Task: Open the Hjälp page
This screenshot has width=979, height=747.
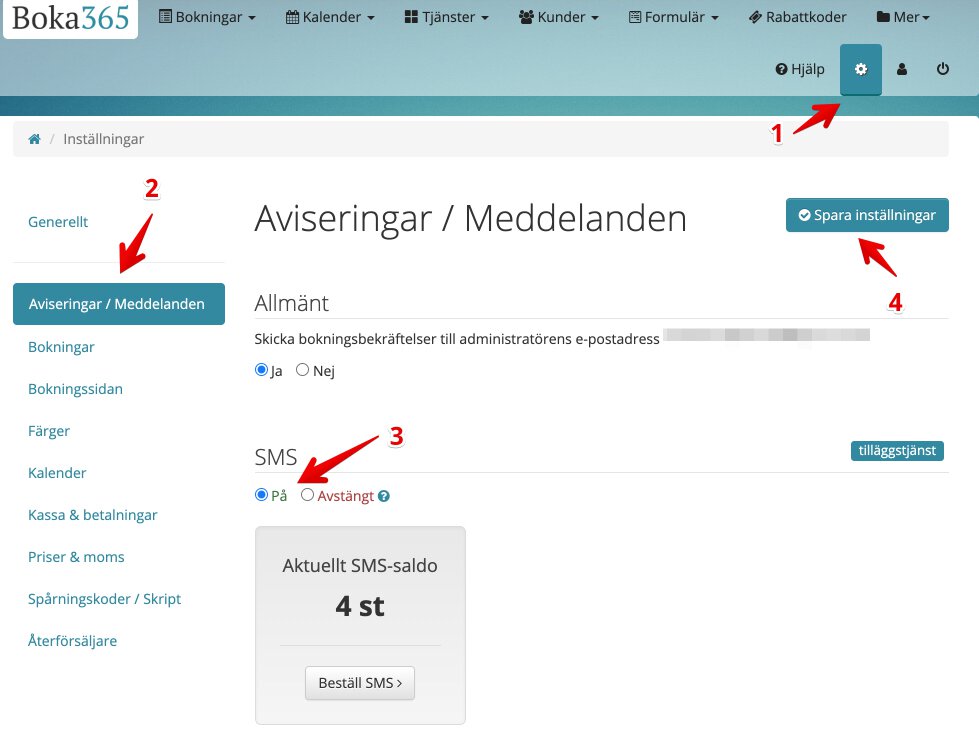Action: 799,69
